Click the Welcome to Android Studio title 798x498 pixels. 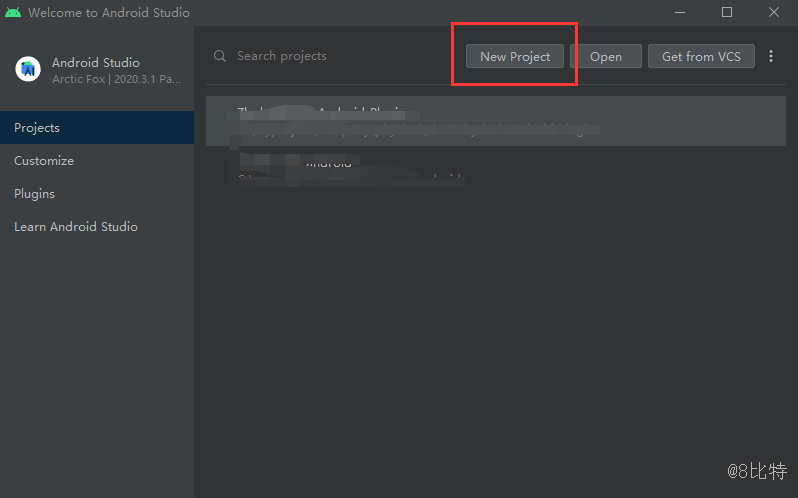click(x=108, y=13)
